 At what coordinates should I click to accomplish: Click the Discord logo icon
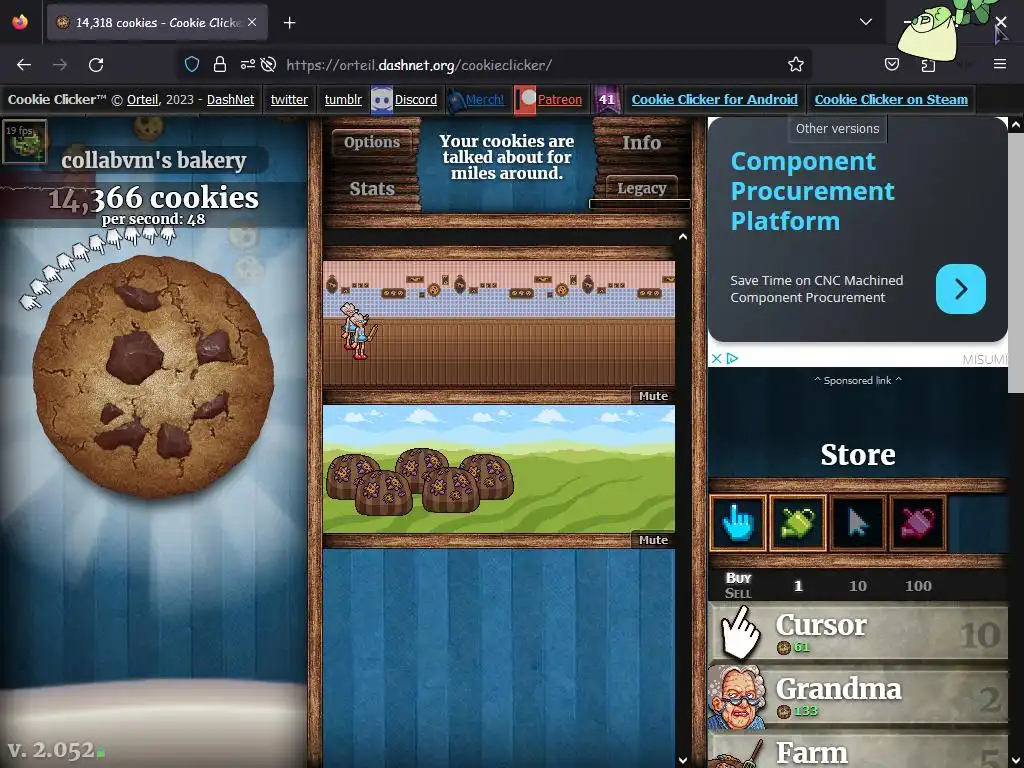(x=381, y=100)
